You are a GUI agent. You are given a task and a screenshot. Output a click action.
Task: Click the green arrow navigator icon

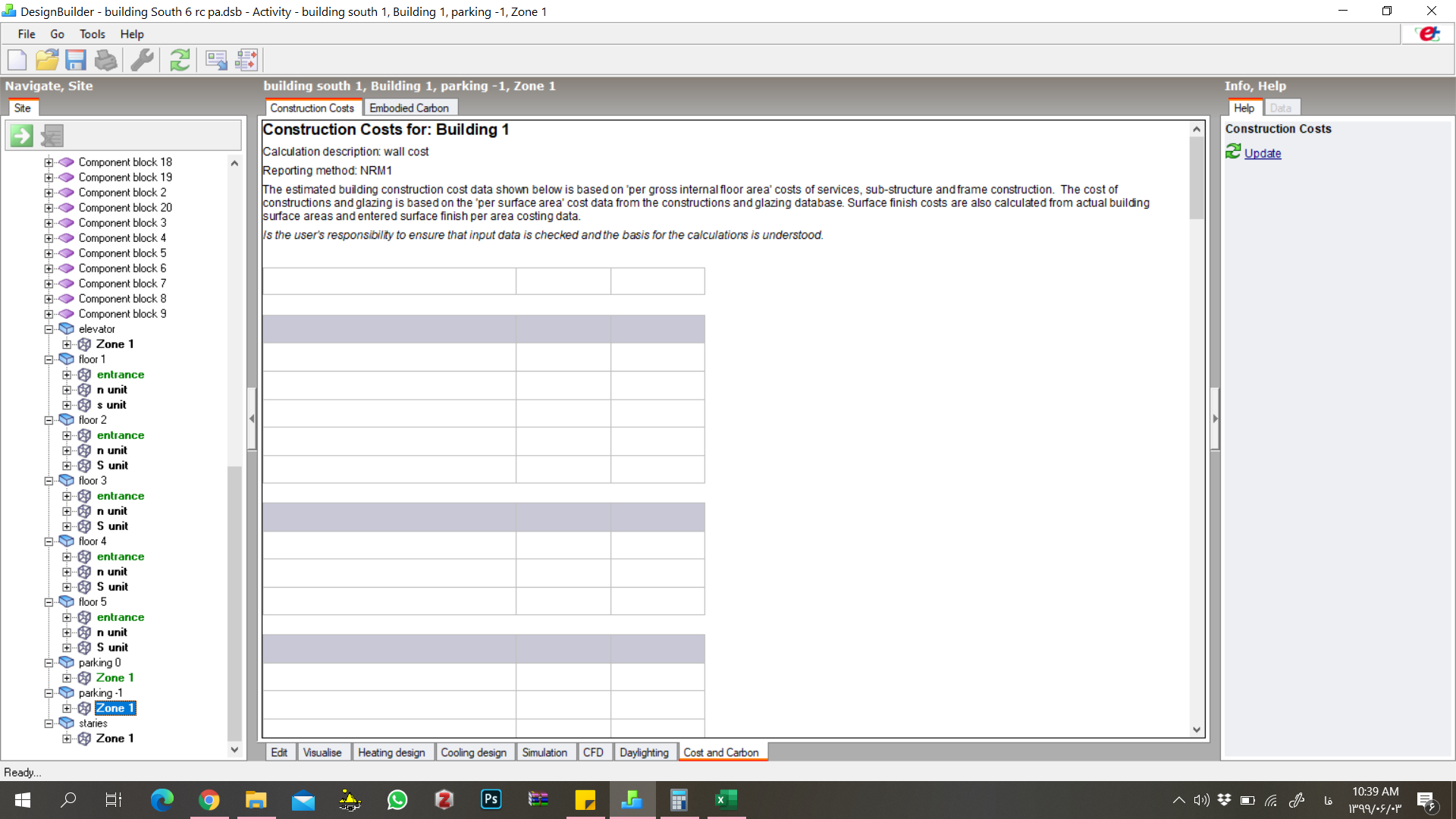(21, 136)
